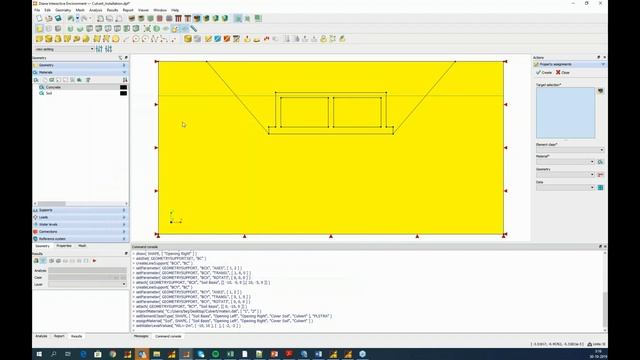Click the Excel icon in taskbar
The height and width of the screenshot is (360, 640).
click(x=230, y=354)
